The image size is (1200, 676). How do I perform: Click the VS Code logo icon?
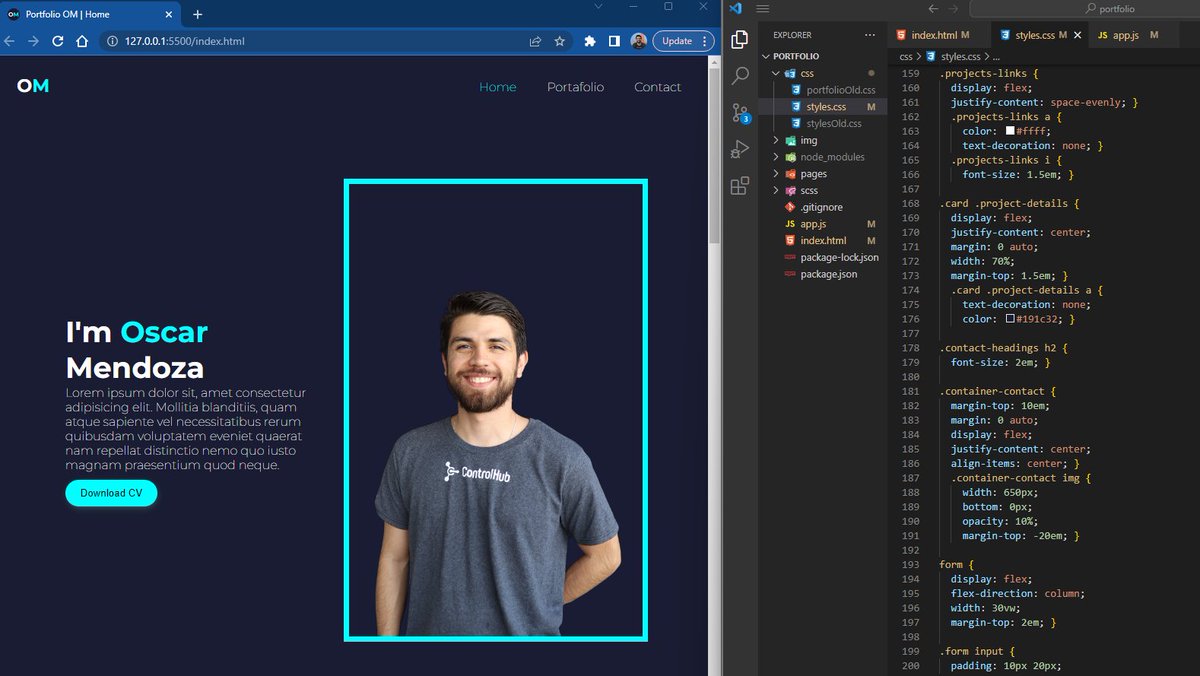click(735, 9)
